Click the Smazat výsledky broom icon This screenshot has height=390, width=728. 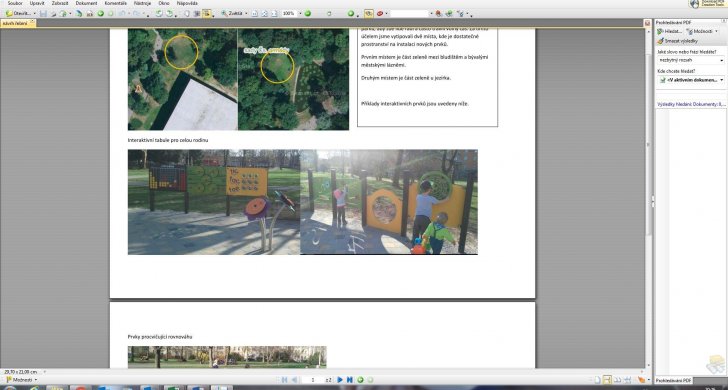[x=661, y=41]
